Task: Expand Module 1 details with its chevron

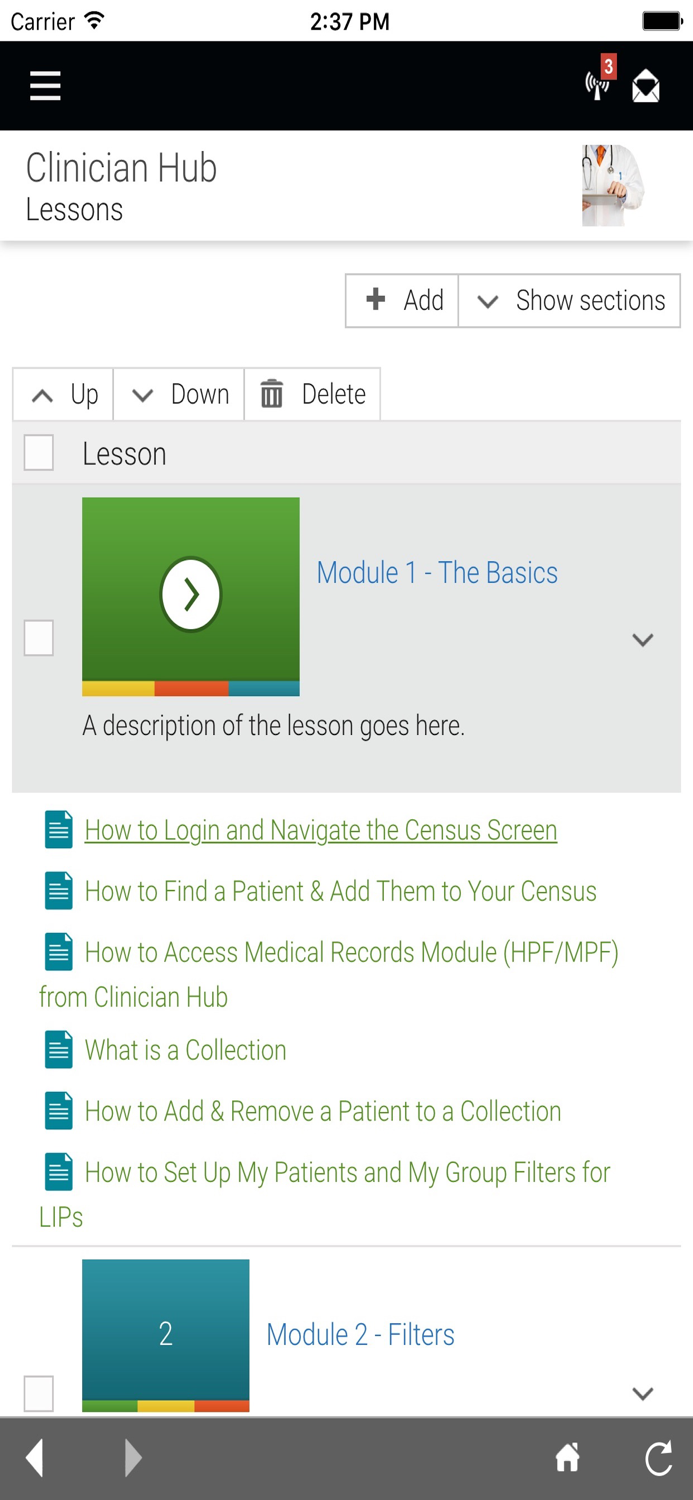Action: [643, 638]
